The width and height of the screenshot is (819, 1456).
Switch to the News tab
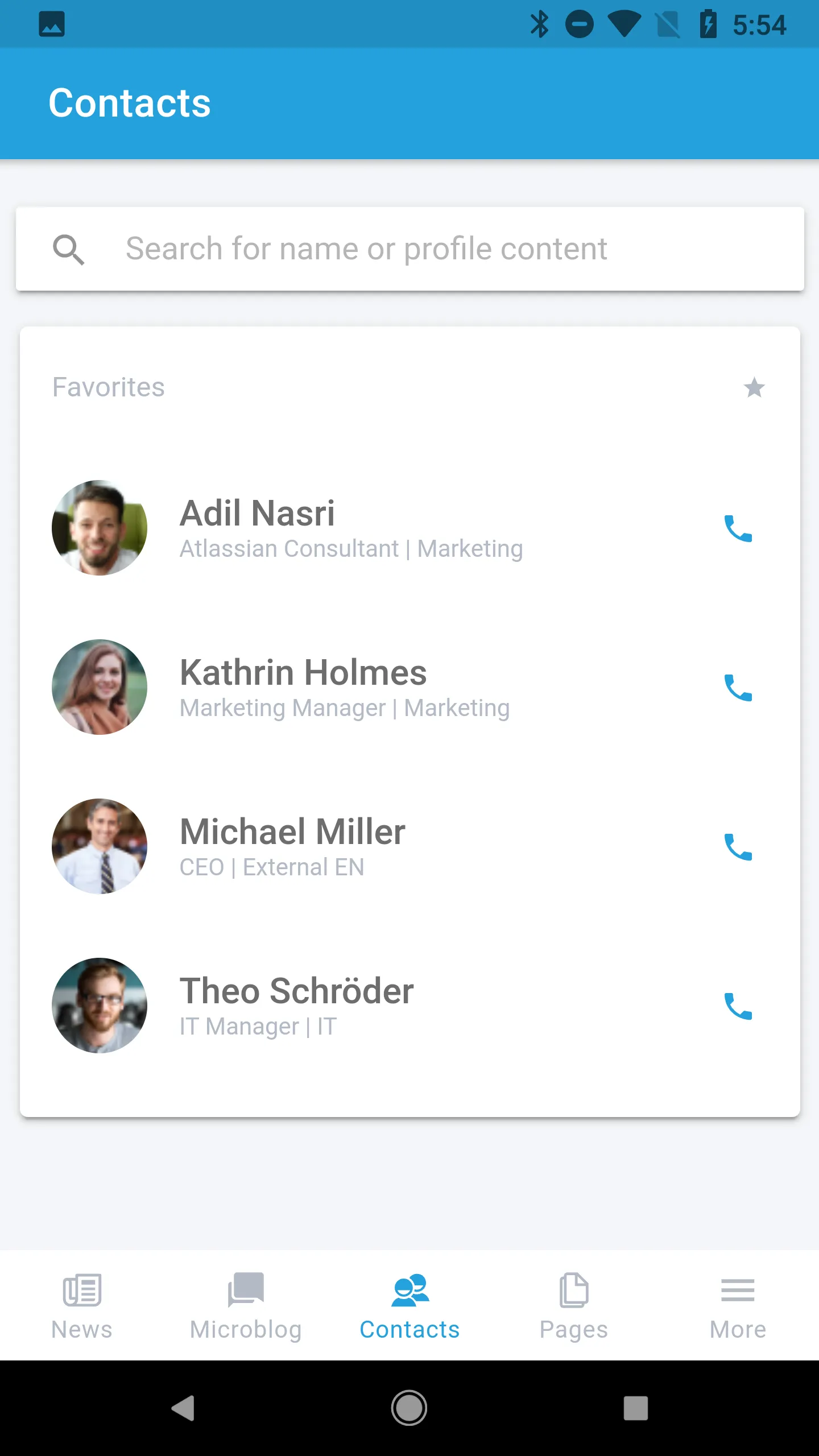[82, 1306]
